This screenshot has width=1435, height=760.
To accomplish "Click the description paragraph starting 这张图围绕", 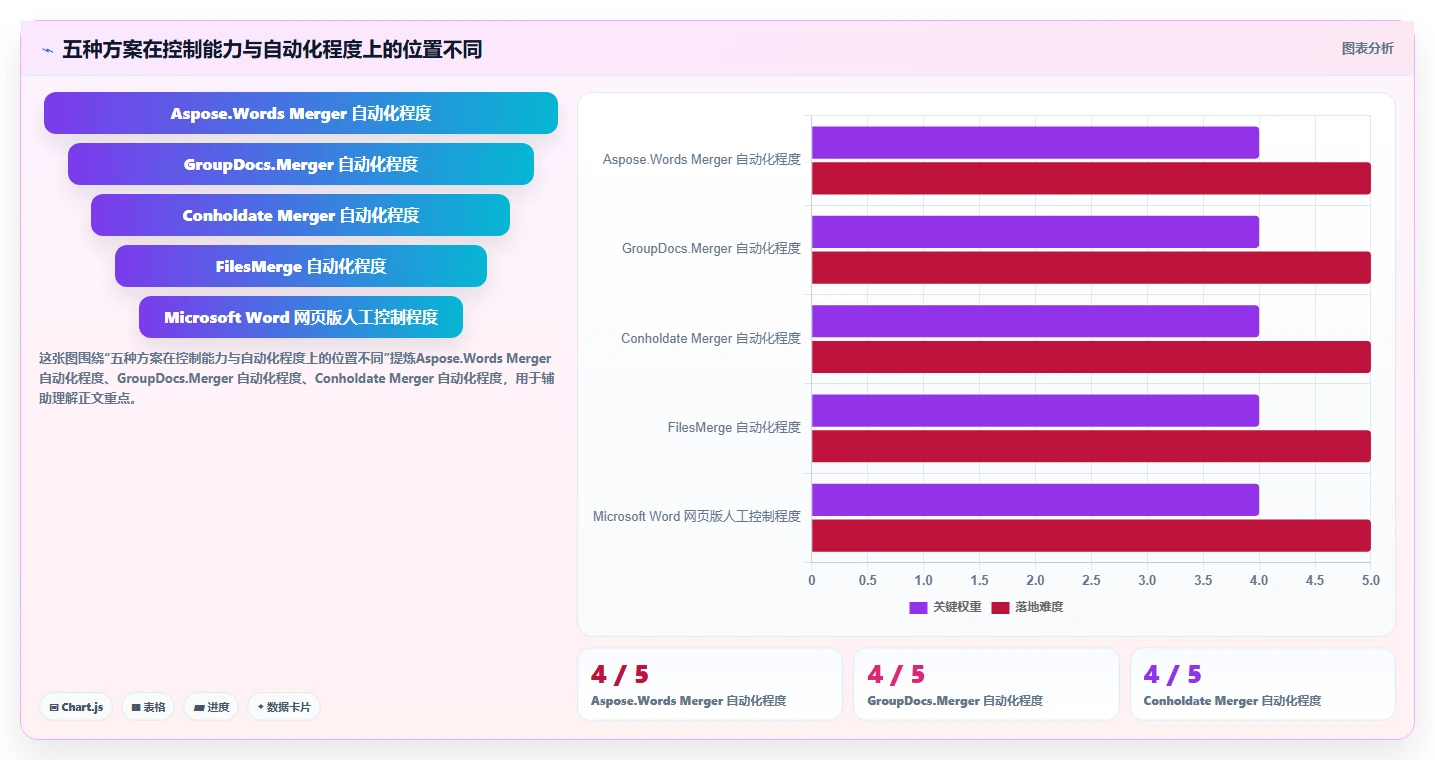I will coord(297,378).
